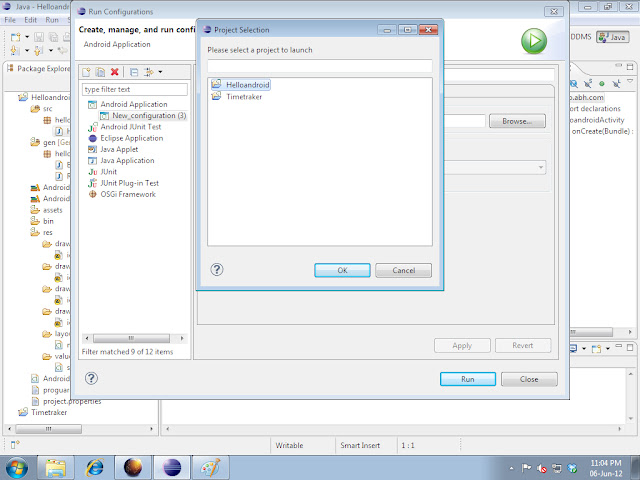Screen dimensions: 640x480
Task: Select assets folder in Package Explorer
Action: click(x=47, y=210)
